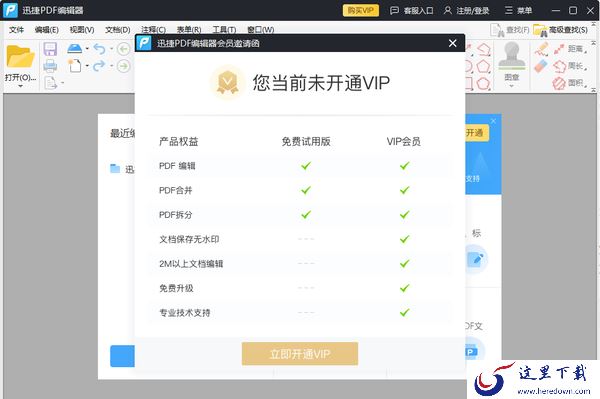Open the 文档(D) menu

pyautogui.click(x=118, y=29)
